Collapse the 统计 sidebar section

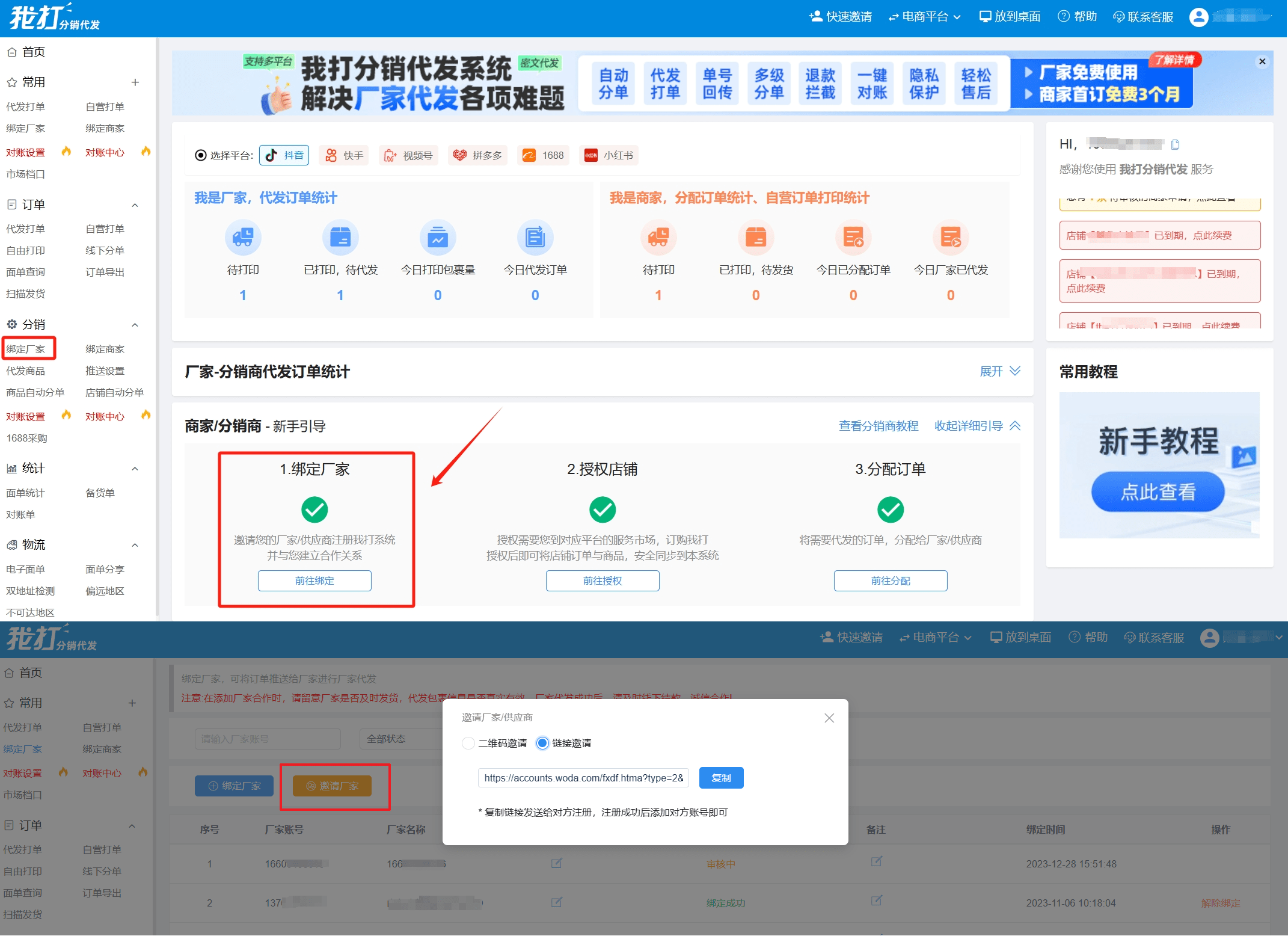click(135, 469)
